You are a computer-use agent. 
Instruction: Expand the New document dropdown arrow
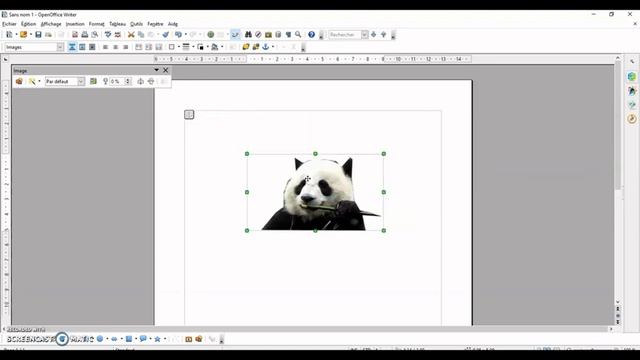pyautogui.click(x=16, y=35)
